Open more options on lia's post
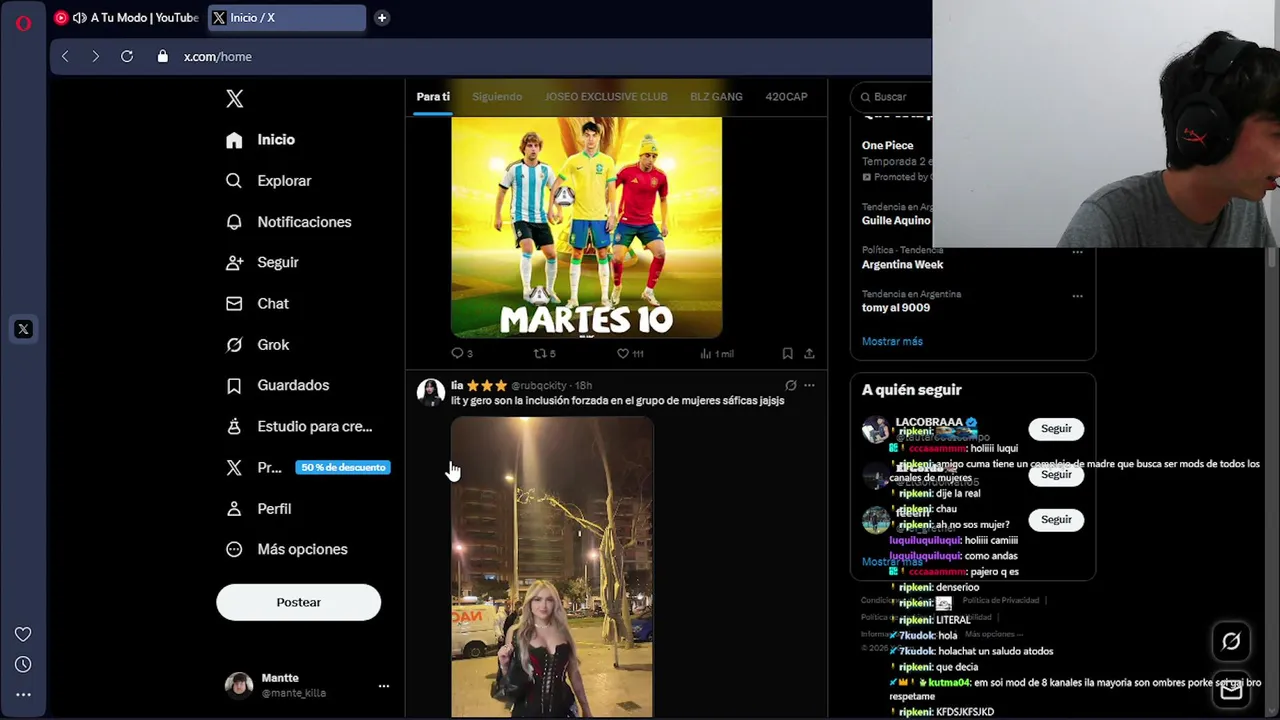Screen dimensions: 1280x720 (809, 385)
